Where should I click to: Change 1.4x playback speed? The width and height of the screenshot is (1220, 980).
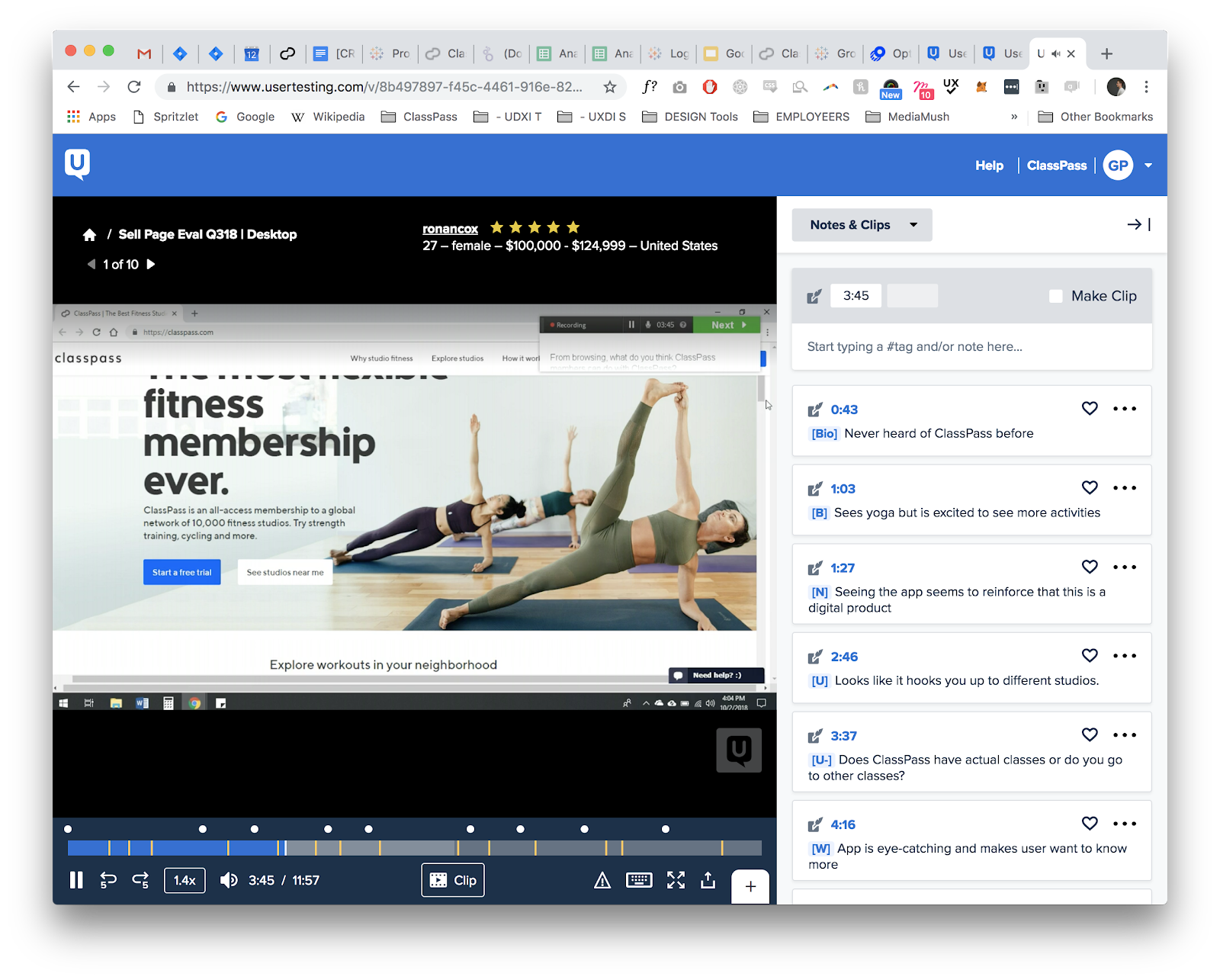click(x=185, y=880)
